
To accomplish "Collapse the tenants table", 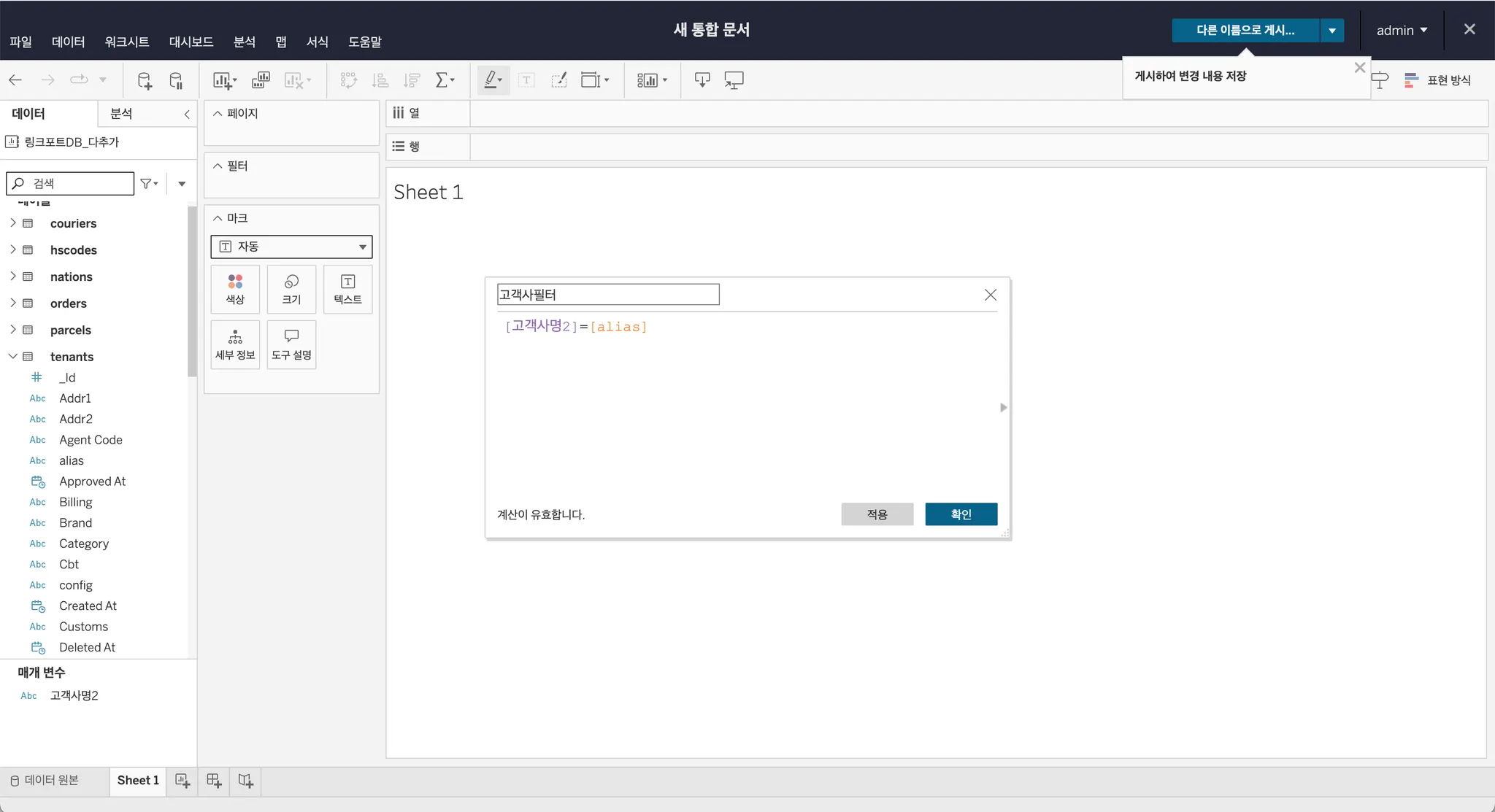I will point(12,356).
